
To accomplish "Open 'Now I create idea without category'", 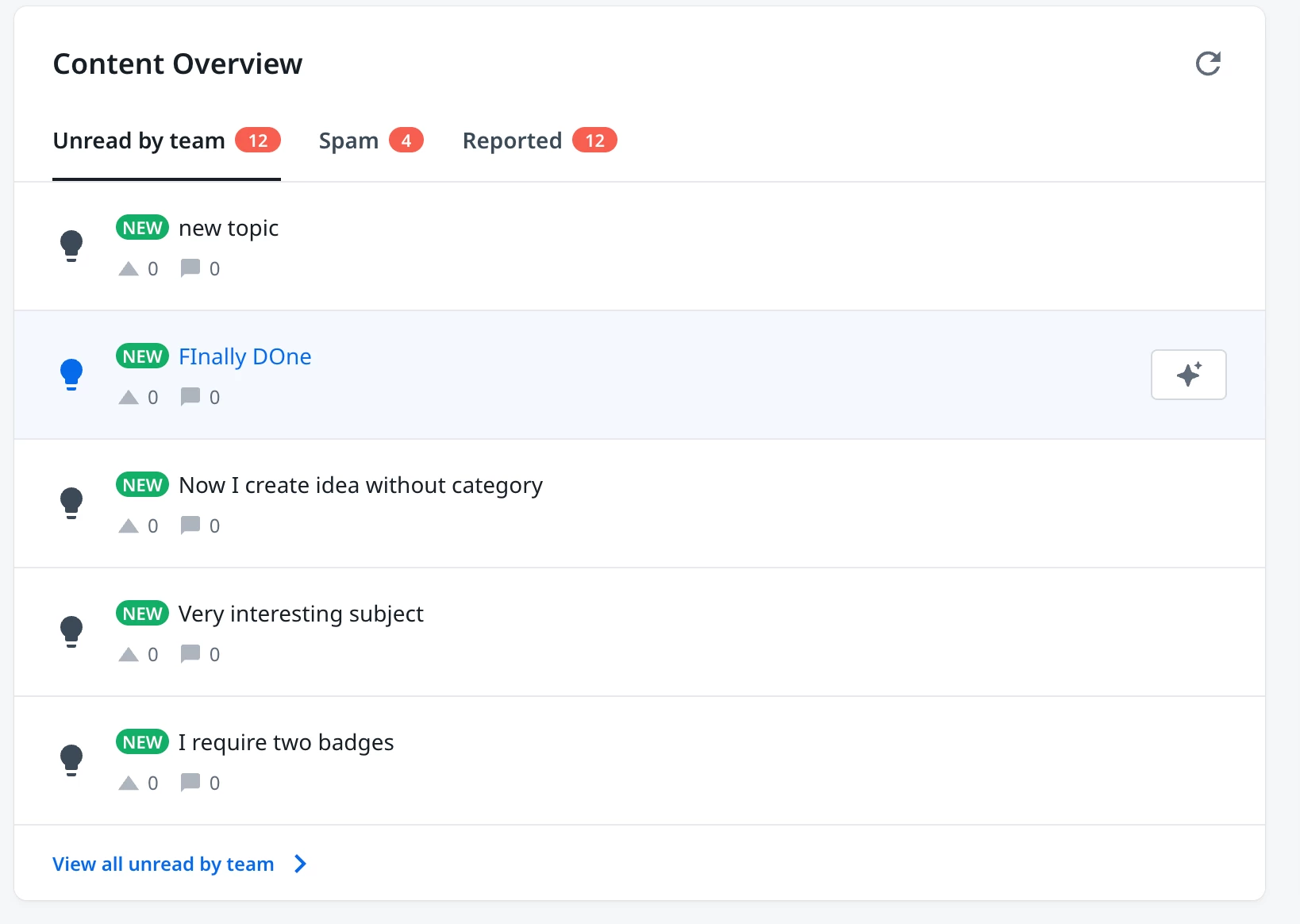I will click(x=360, y=485).
